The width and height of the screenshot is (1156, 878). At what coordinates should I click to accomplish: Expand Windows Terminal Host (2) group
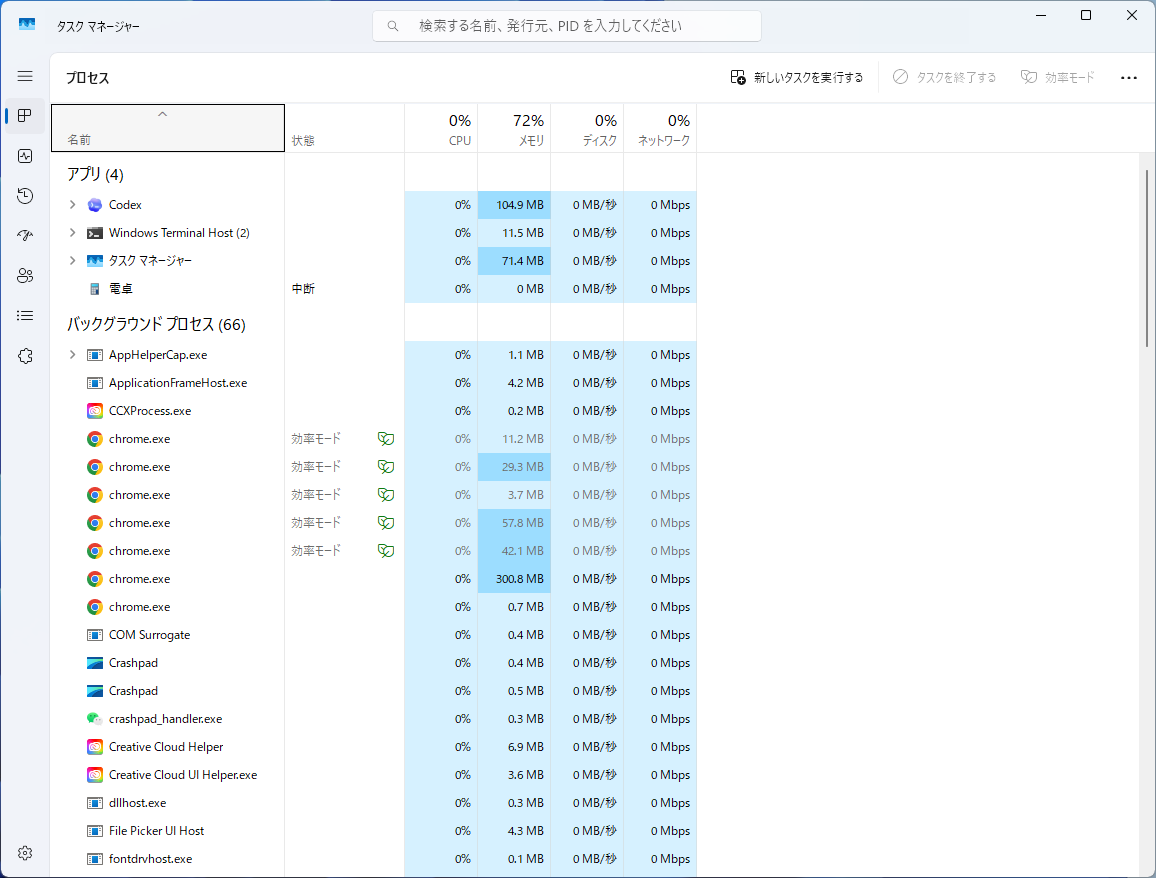(72, 232)
